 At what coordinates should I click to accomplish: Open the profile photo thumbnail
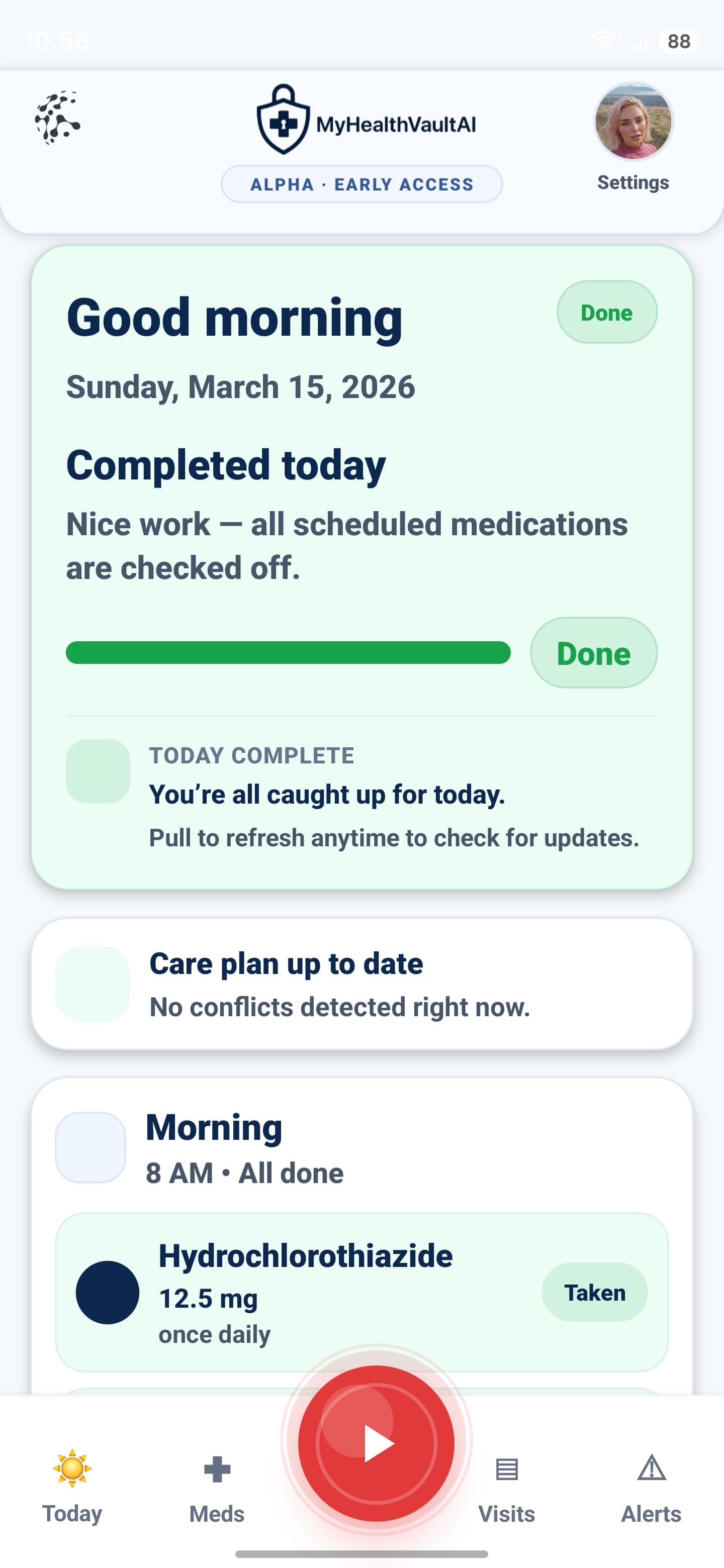(x=632, y=121)
